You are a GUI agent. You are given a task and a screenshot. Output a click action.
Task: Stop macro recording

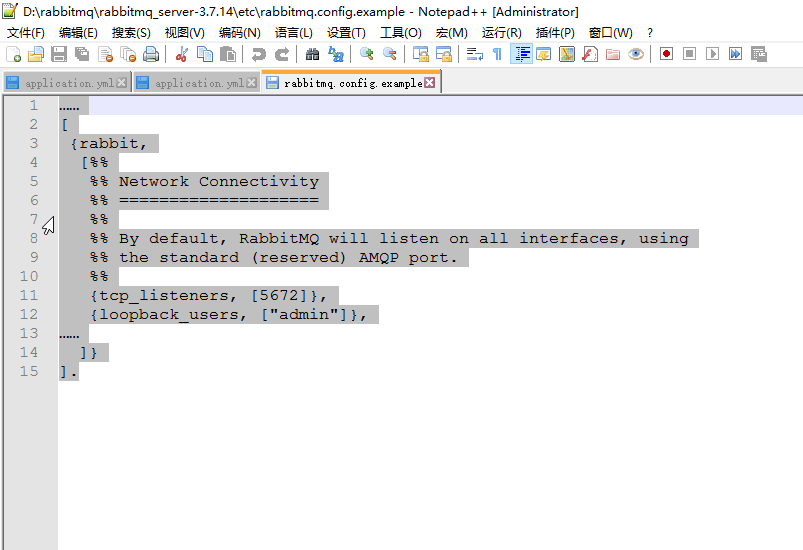pos(689,54)
